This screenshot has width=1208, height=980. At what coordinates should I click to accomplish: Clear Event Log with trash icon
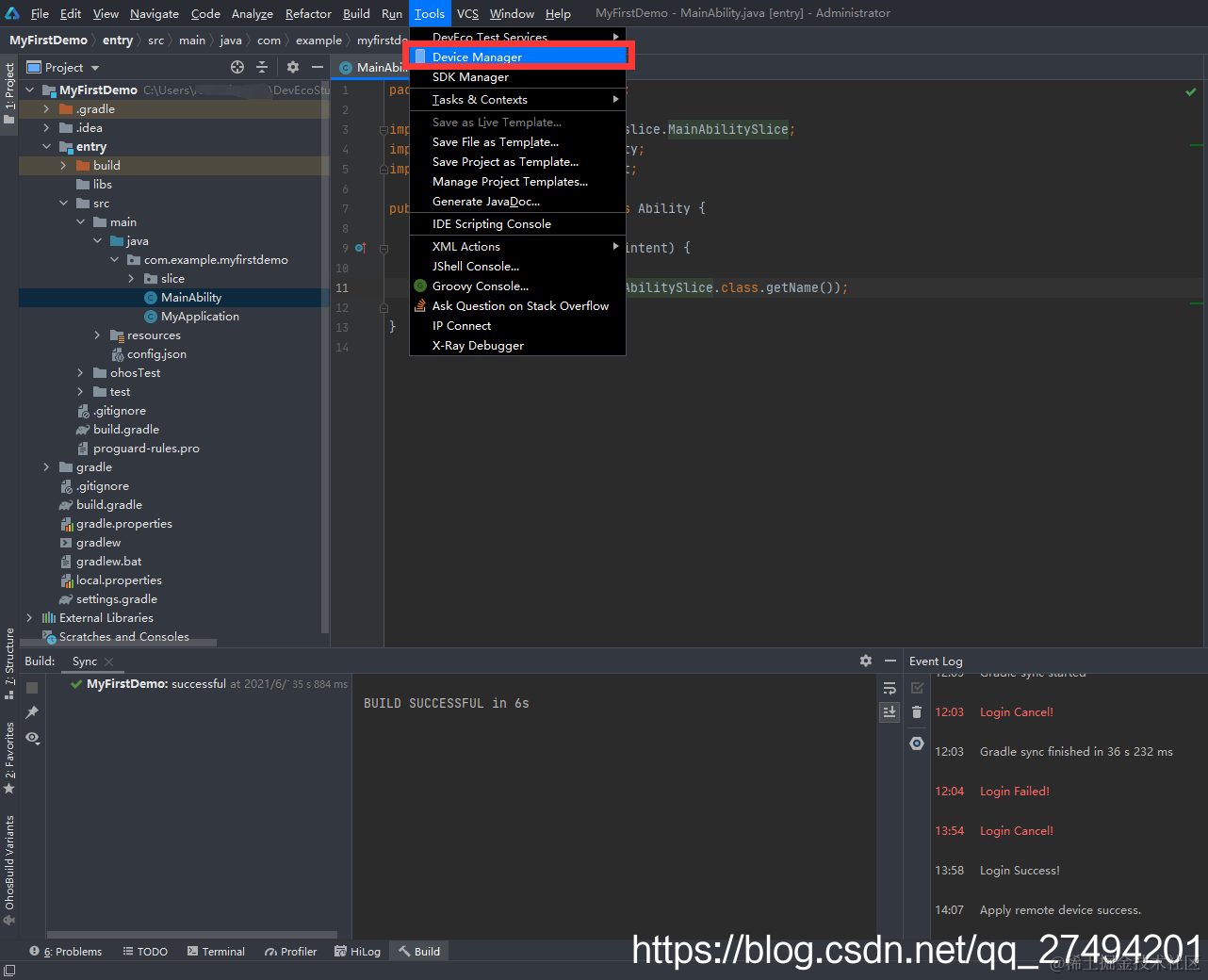click(x=917, y=712)
